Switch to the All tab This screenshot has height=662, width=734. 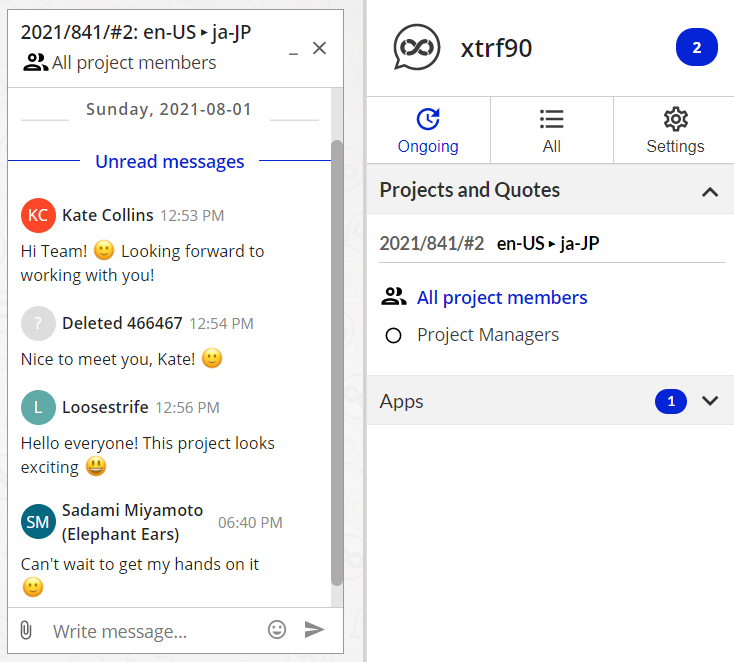point(552,131)
